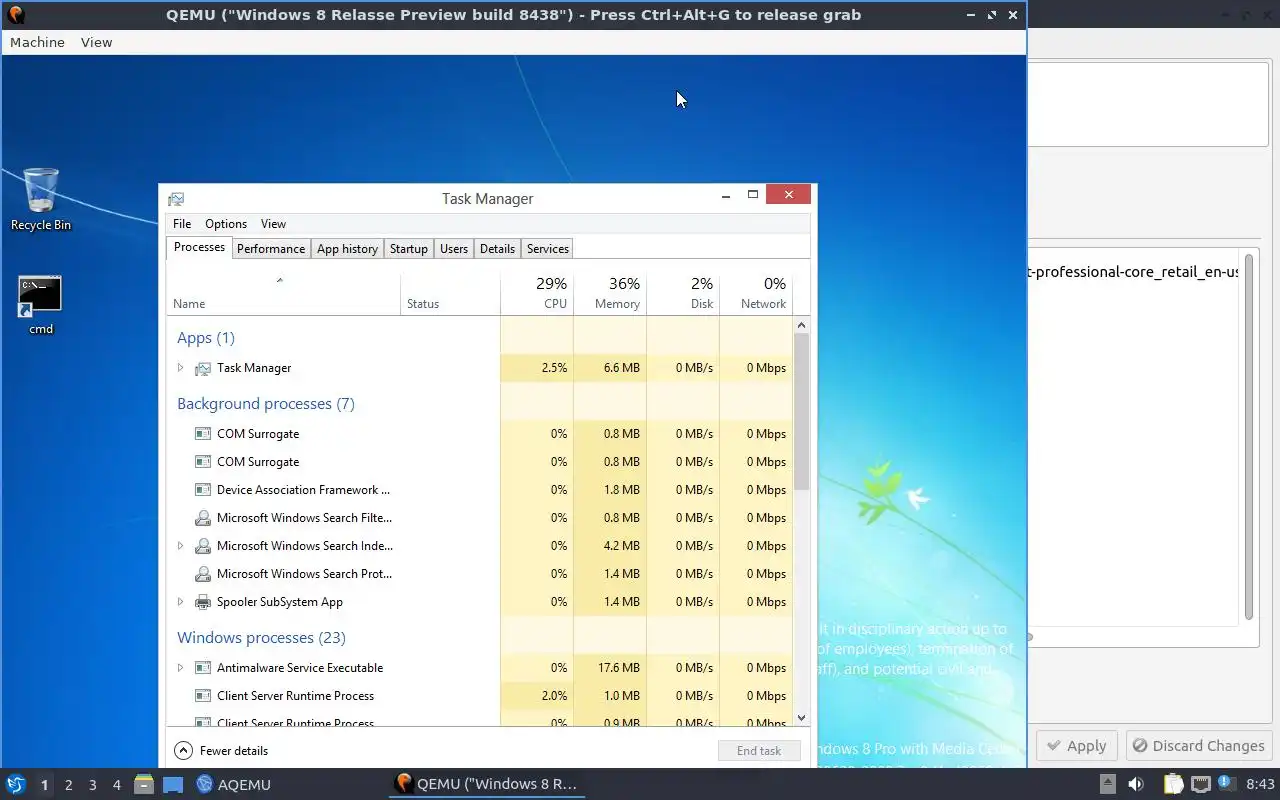Click the process list scroll-up arrow
The width and height of the screenshot is (1280, 800).
click(x=801, y=326)
